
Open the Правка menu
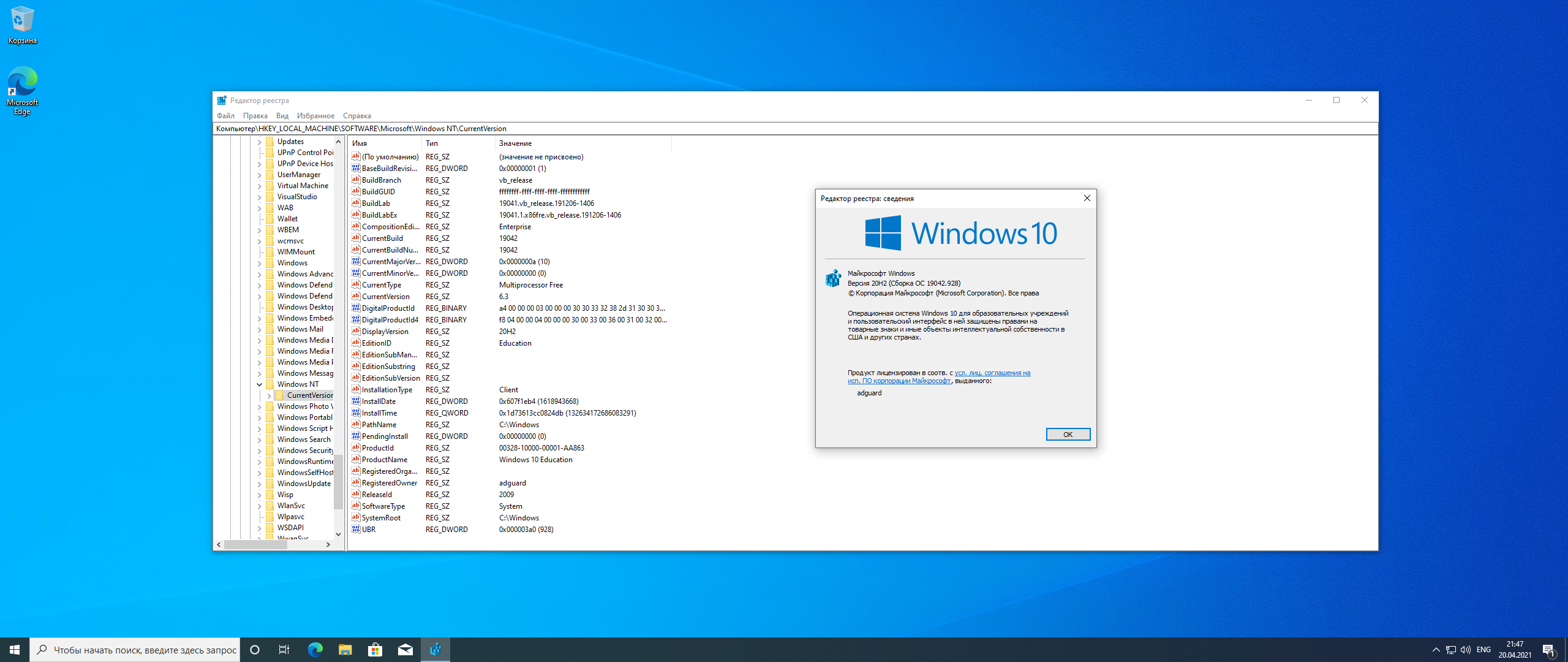(255, 116)
